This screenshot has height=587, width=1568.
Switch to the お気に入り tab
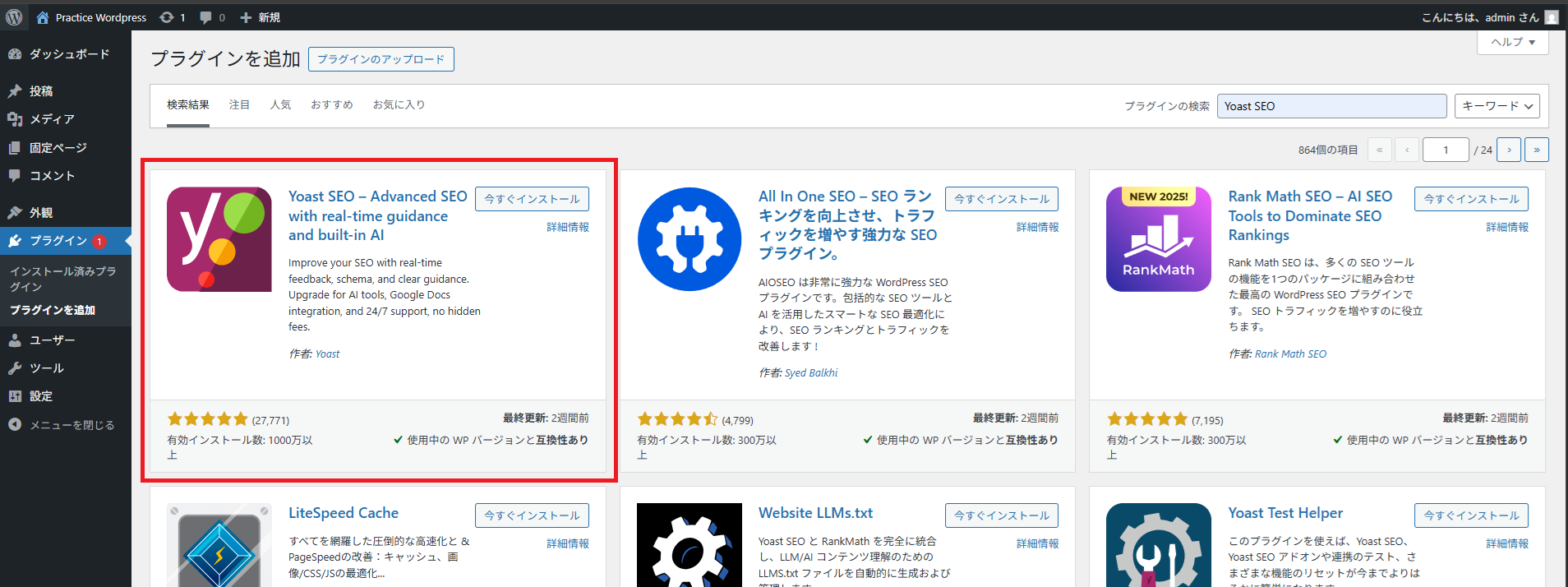(399, 105)
